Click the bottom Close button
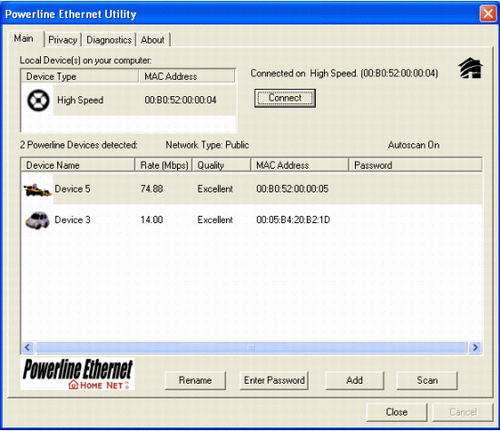The image size is (500, 431). tap(397, 412)
